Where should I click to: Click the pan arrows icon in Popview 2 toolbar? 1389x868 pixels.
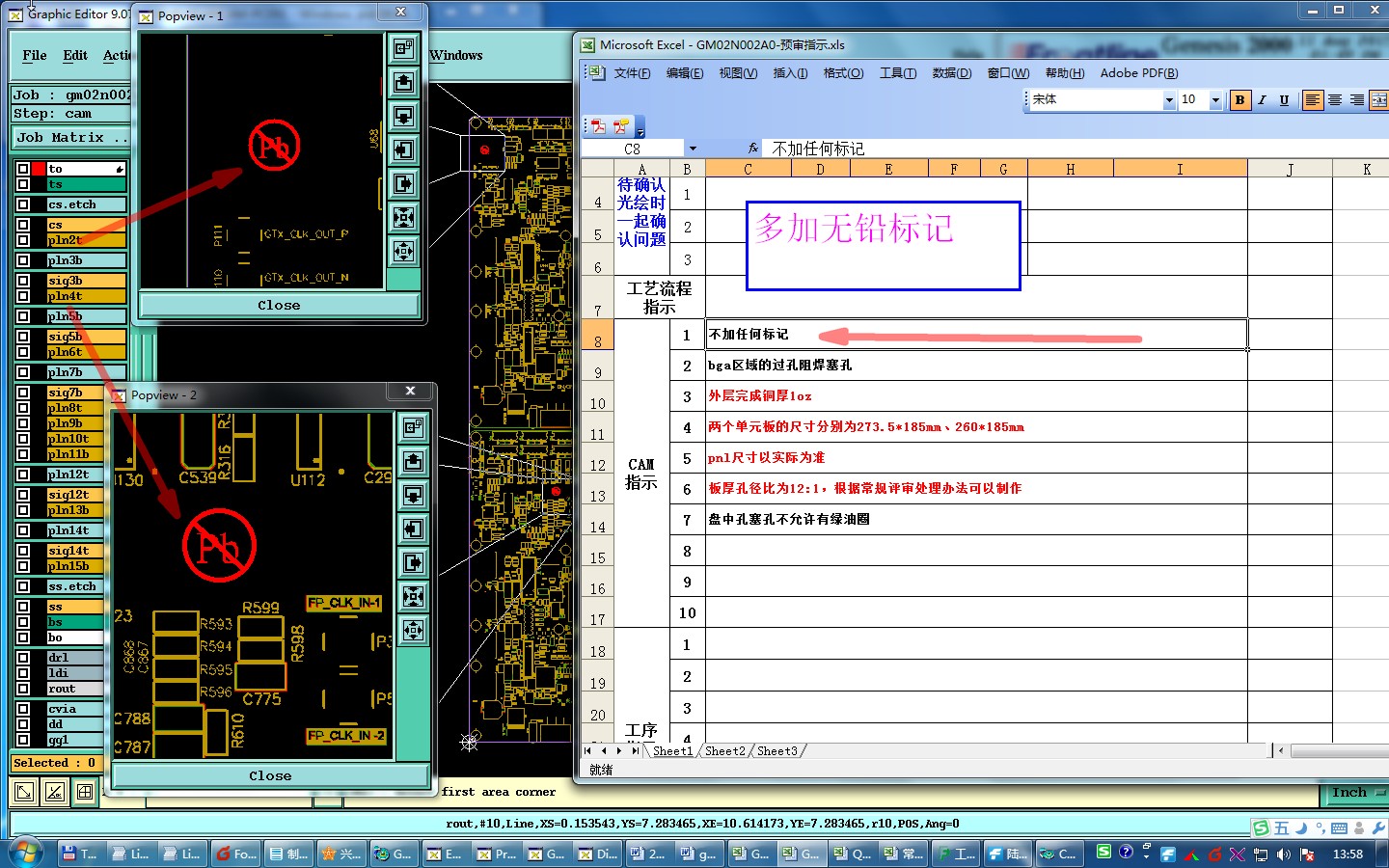pyautogui.click(x=413, y=630)
